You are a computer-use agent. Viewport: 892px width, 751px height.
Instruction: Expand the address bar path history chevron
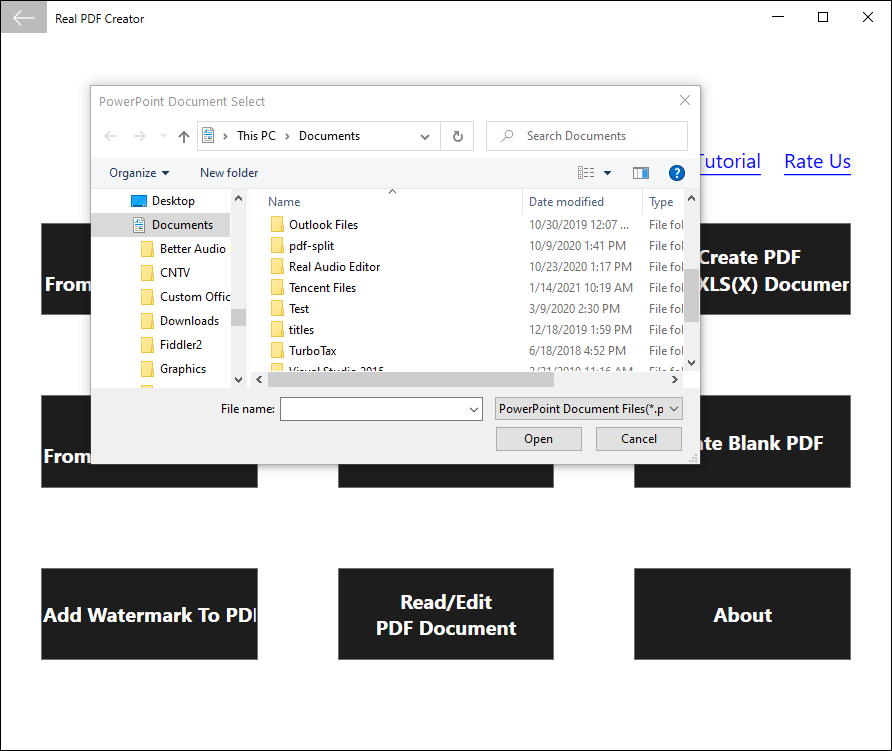pos(424,137)
